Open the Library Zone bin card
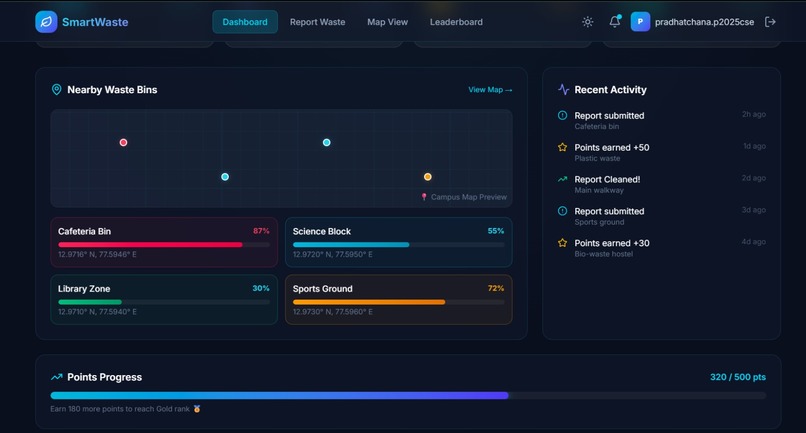This screenshot has height=433, width=806. tap(164, 299)
